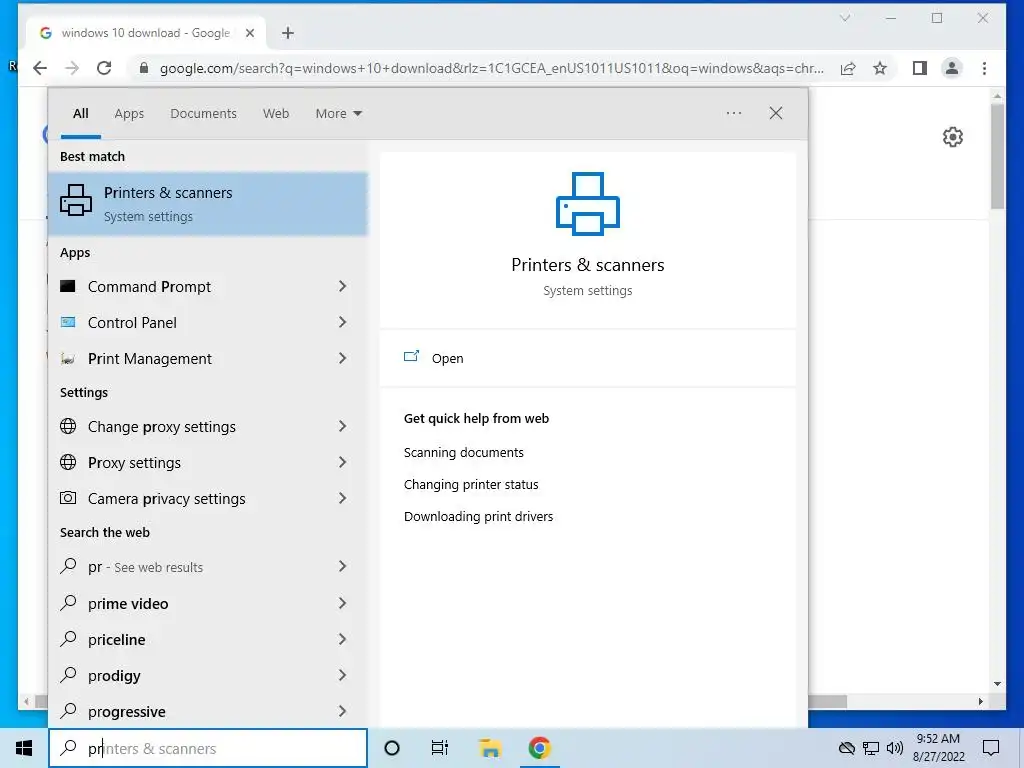Click the taskbar search input field
The width and height of the screenshot is (1024, 768).
click(x=208, y=748)
